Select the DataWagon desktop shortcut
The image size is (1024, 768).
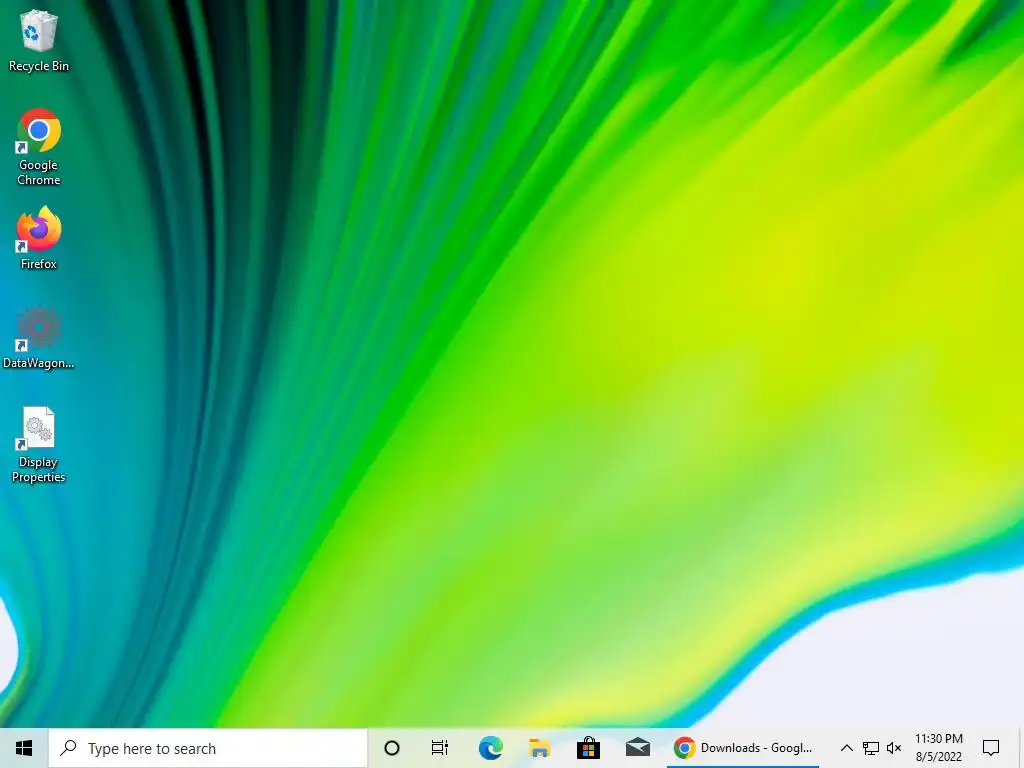pos(39,338)
